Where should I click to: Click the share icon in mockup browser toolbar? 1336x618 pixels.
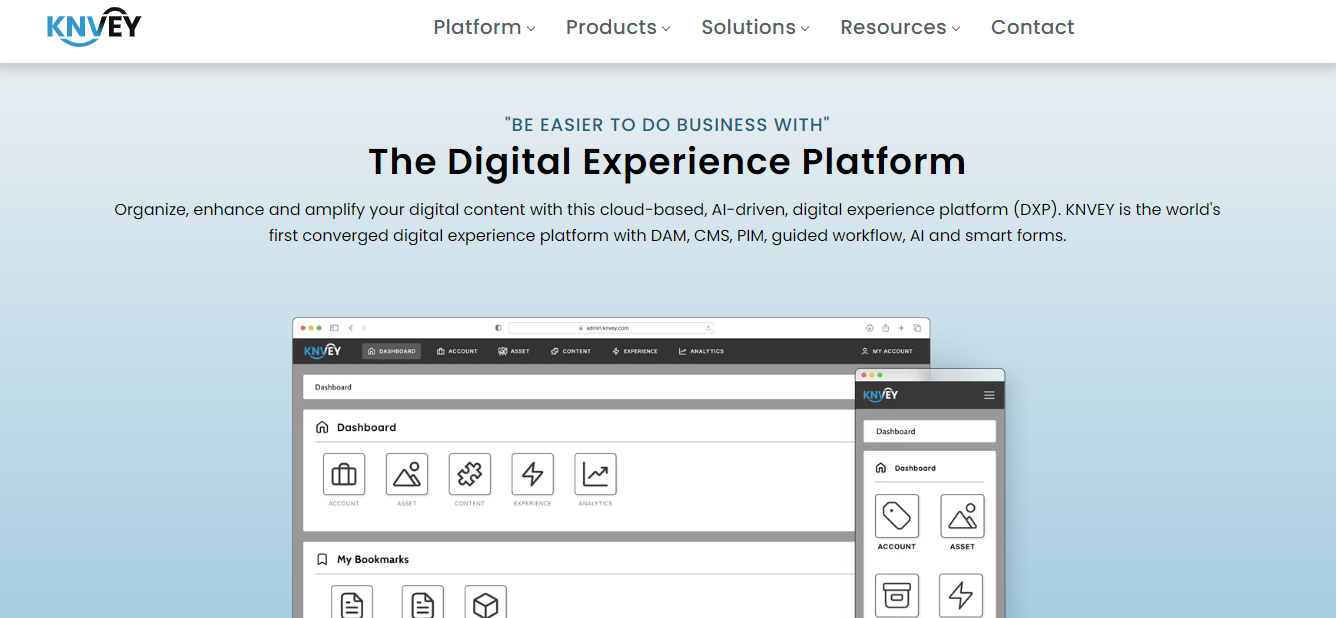point(885,328)
